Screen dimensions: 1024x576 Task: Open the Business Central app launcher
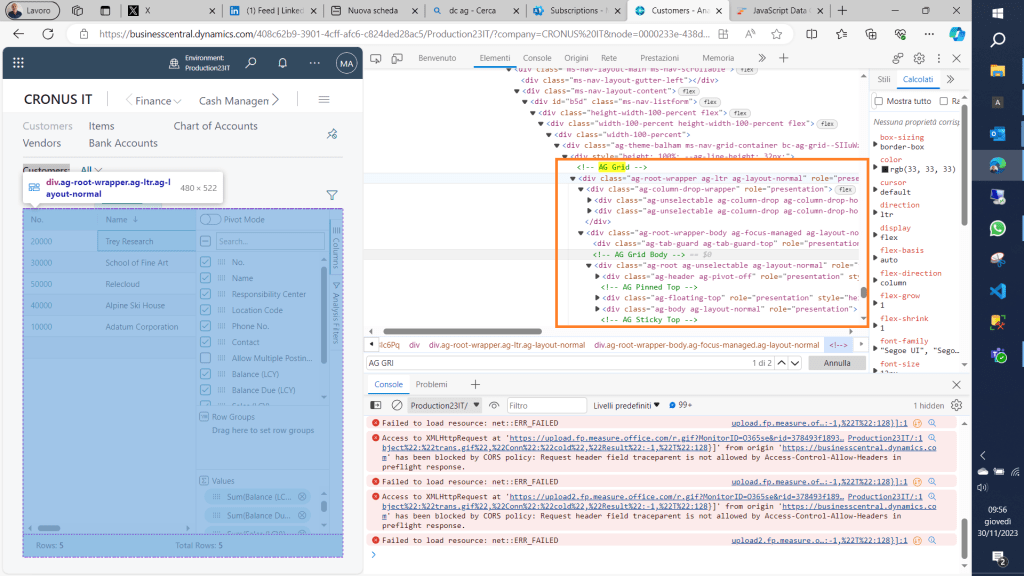pyautogui.click(x=18, y=63)
